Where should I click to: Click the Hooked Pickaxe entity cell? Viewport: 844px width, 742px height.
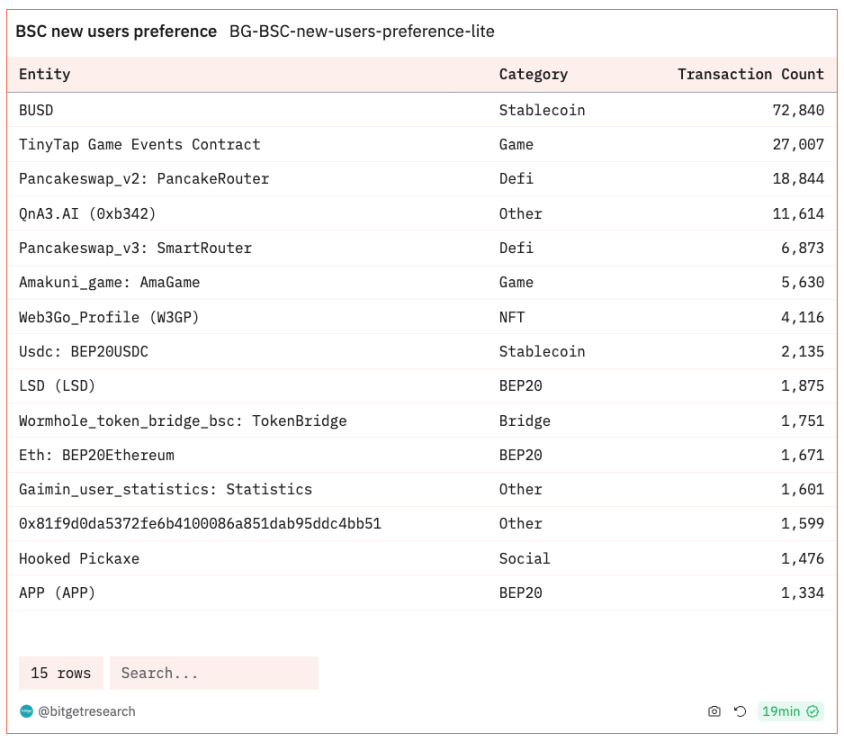(x=79, y=559)
